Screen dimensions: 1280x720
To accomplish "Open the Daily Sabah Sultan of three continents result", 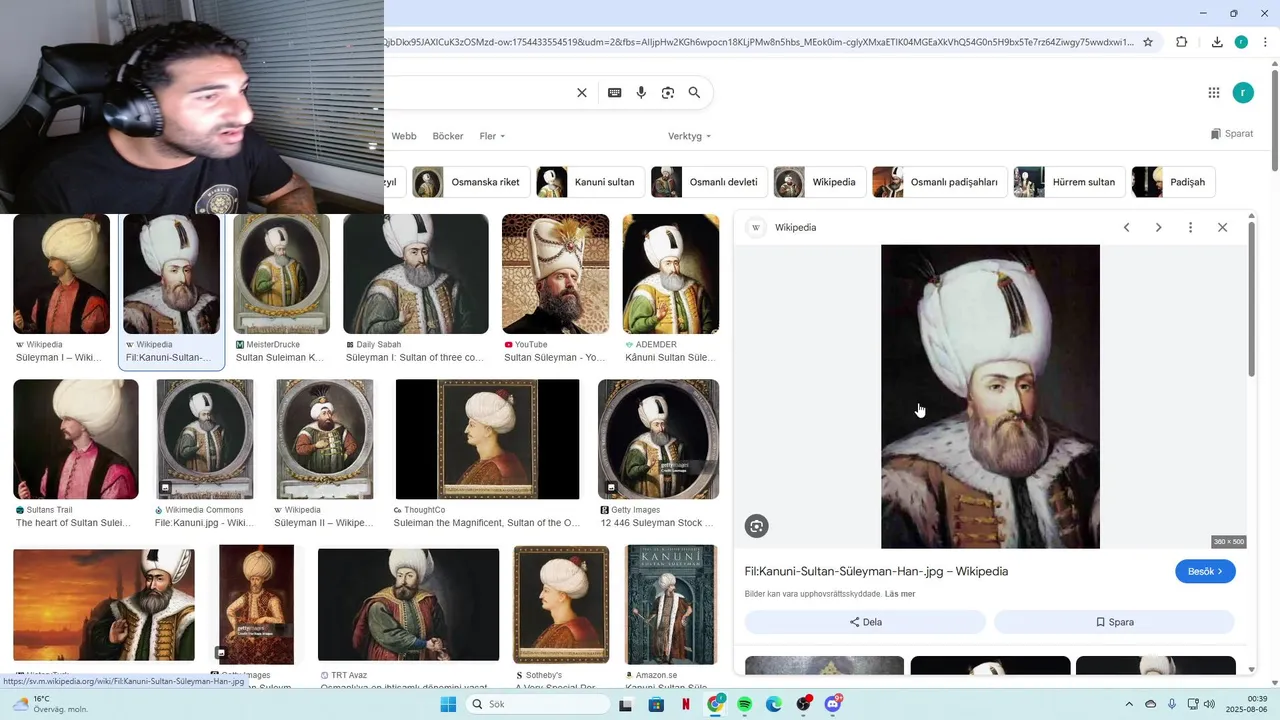I will [x=416, y=274].
